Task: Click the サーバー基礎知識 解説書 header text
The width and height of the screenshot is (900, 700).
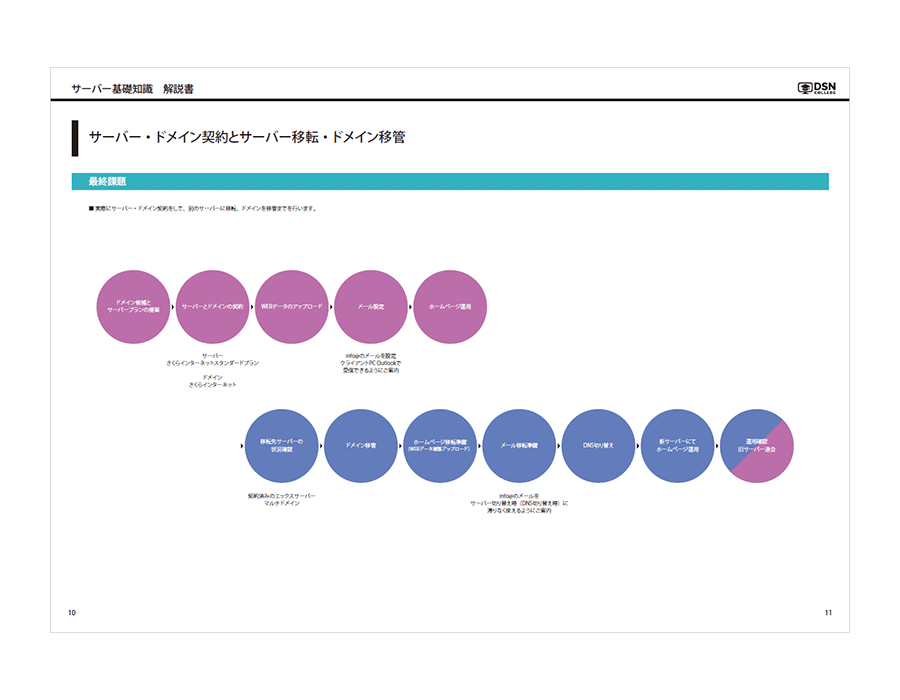Action: tap(132, 89)
